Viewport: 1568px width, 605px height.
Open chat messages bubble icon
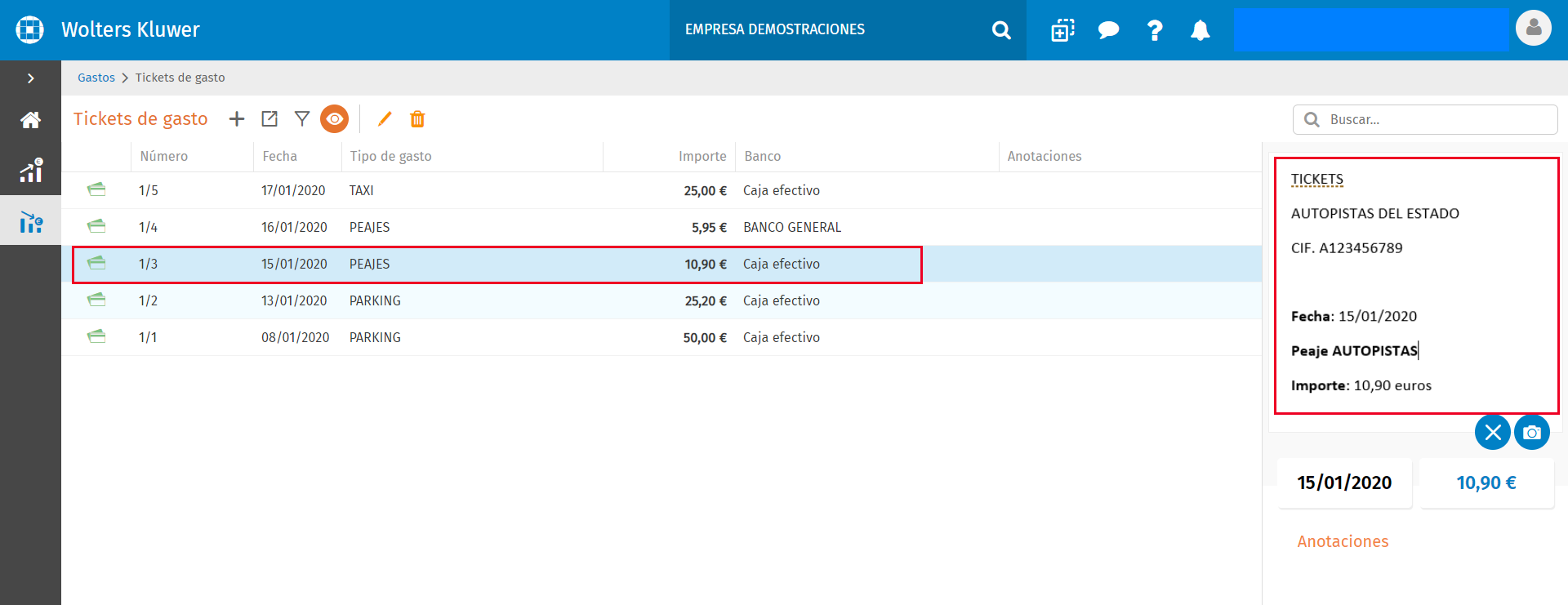point(1108,30)
